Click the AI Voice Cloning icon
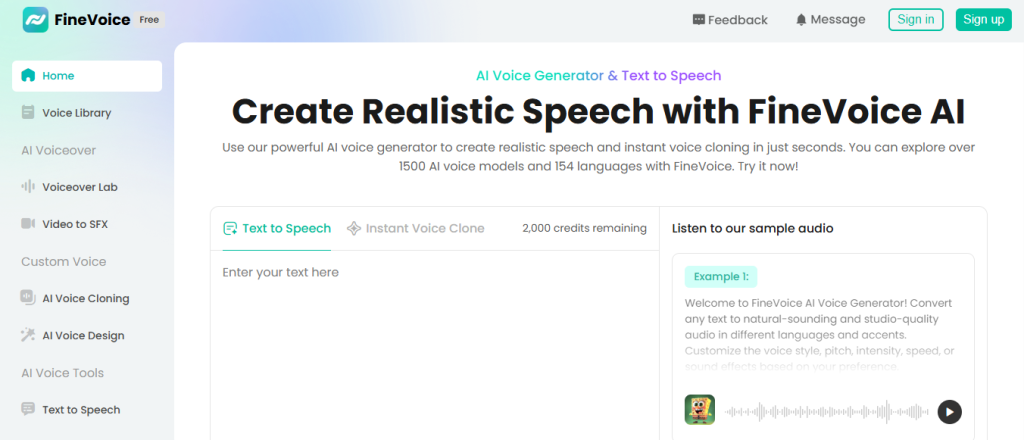This screenshot has width=1024, height=440. (x=28, y=298)
